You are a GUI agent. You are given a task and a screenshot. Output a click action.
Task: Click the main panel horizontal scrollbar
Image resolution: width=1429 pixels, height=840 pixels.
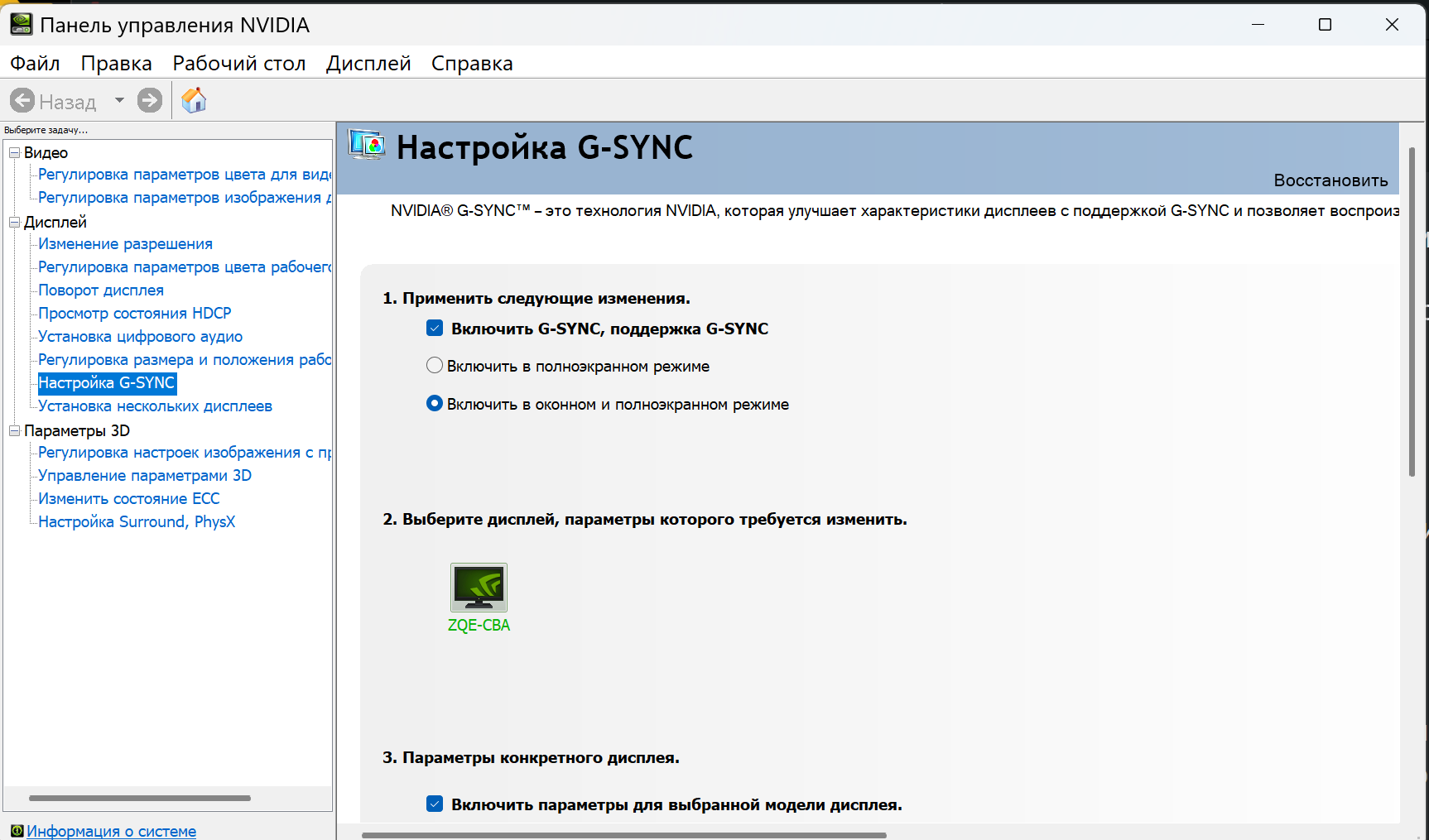[x=624, y=835]
